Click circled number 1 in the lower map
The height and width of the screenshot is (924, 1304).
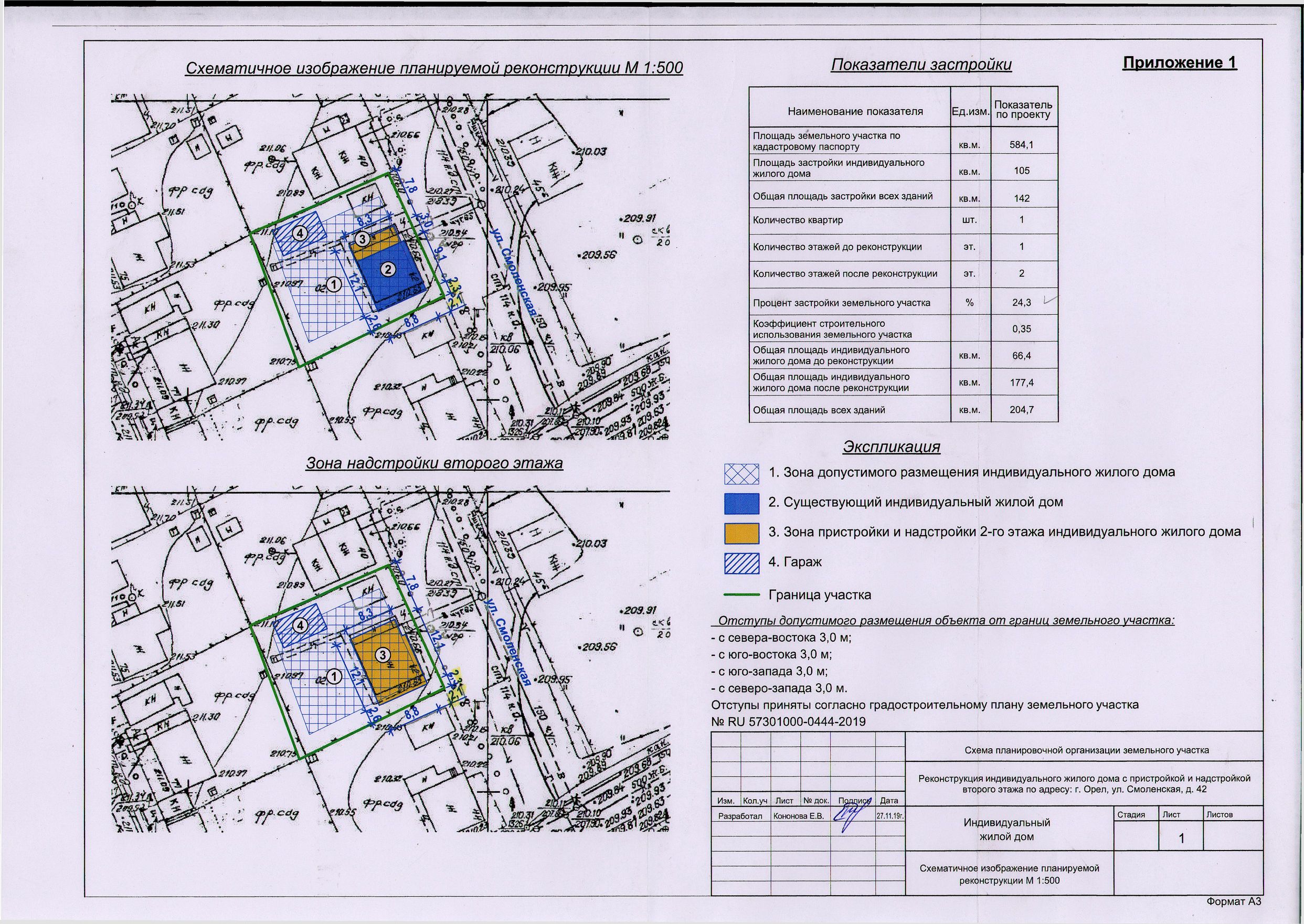pyautogui.click(x=335, y=676)
